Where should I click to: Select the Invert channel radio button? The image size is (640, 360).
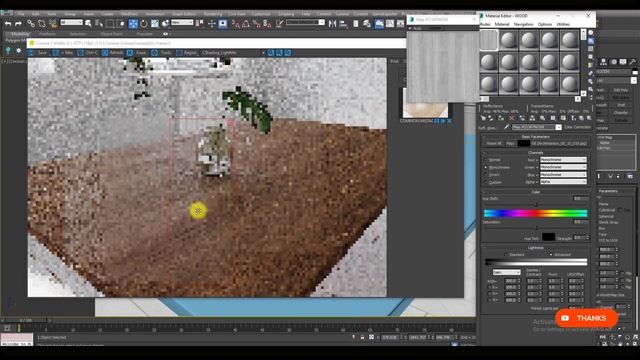pos(486,175)
